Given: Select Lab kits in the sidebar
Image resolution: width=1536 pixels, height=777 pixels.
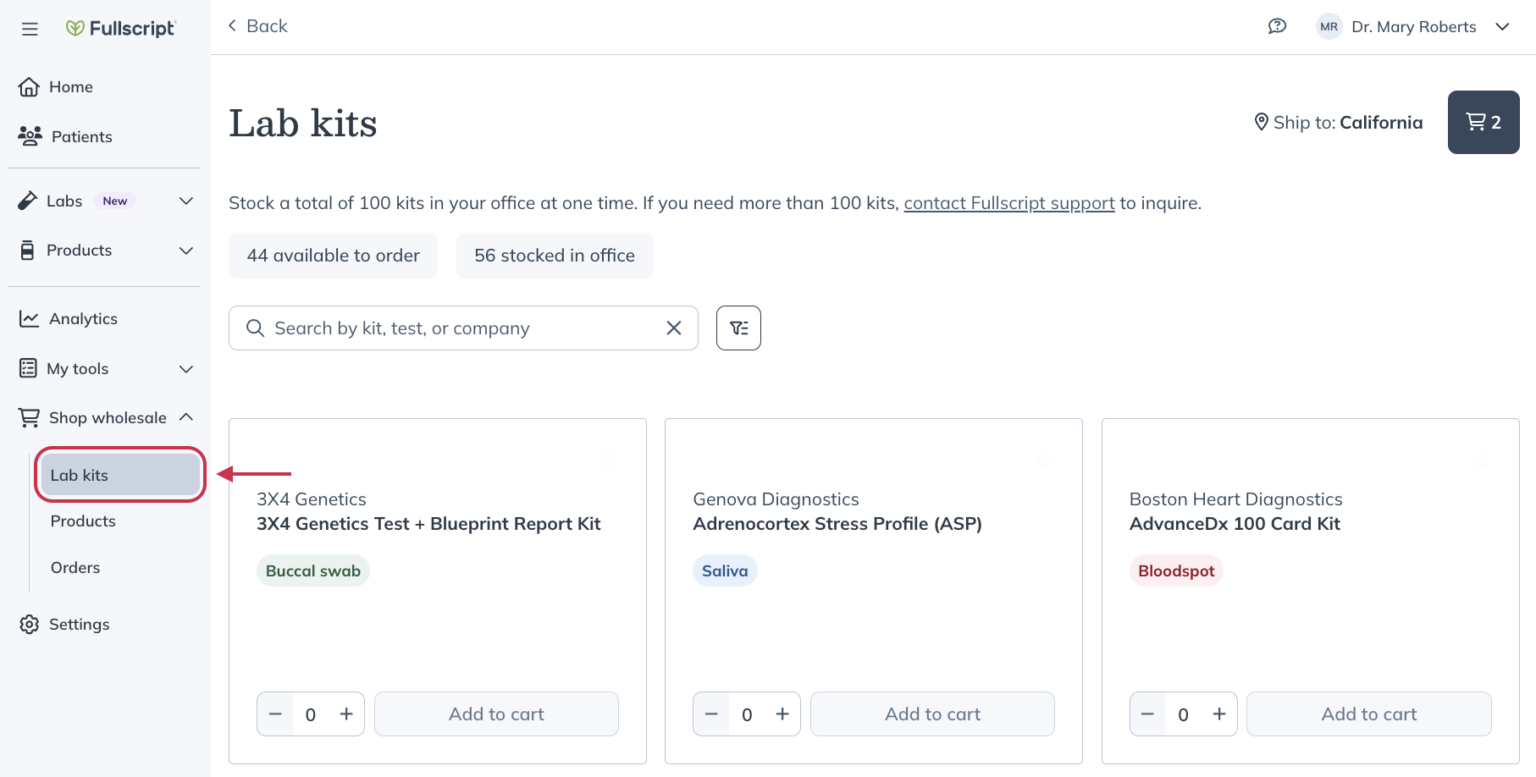Looking at the screenshot, I should click(78, 474).
